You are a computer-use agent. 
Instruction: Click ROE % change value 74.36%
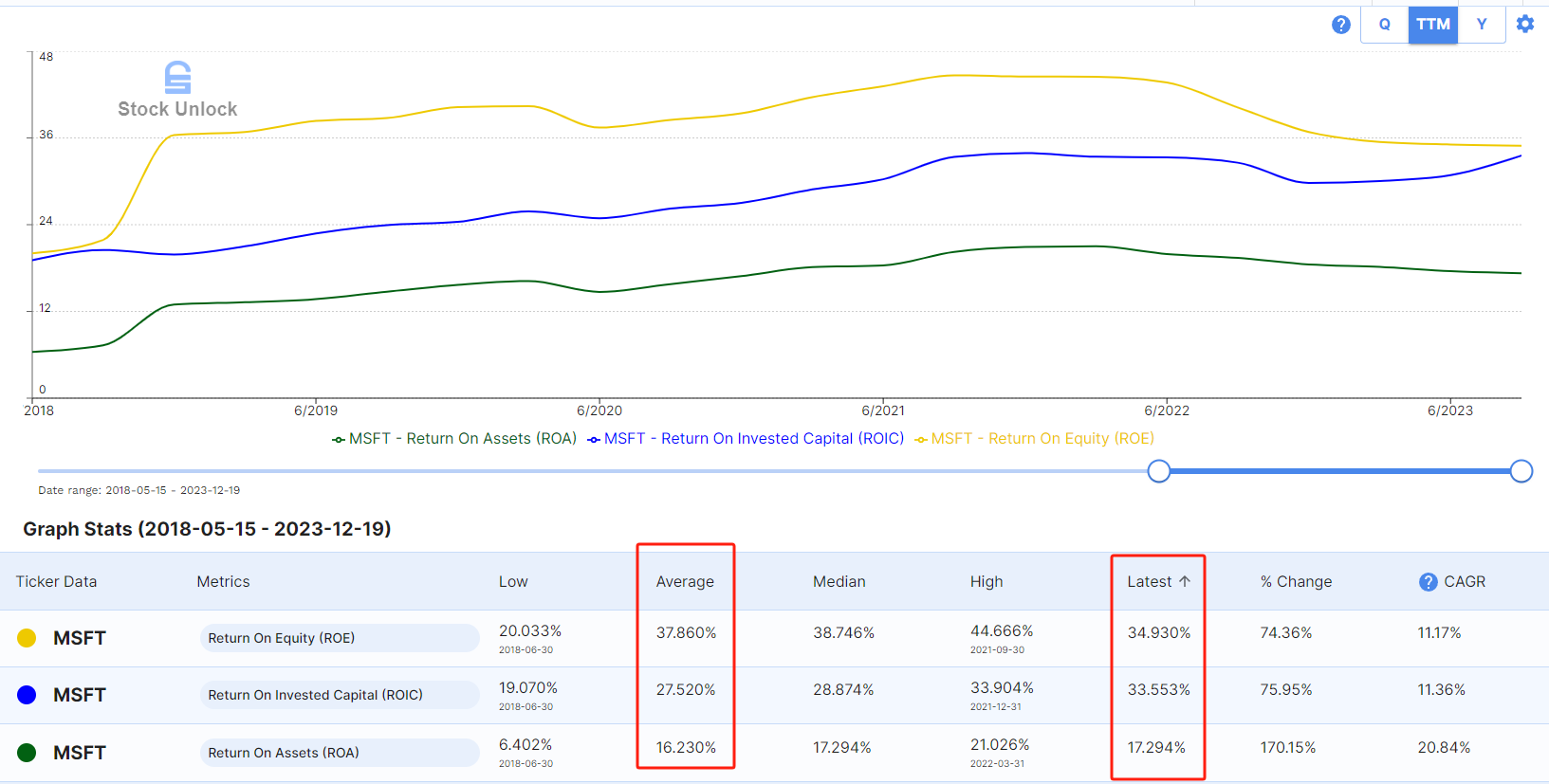(1285, 633)
